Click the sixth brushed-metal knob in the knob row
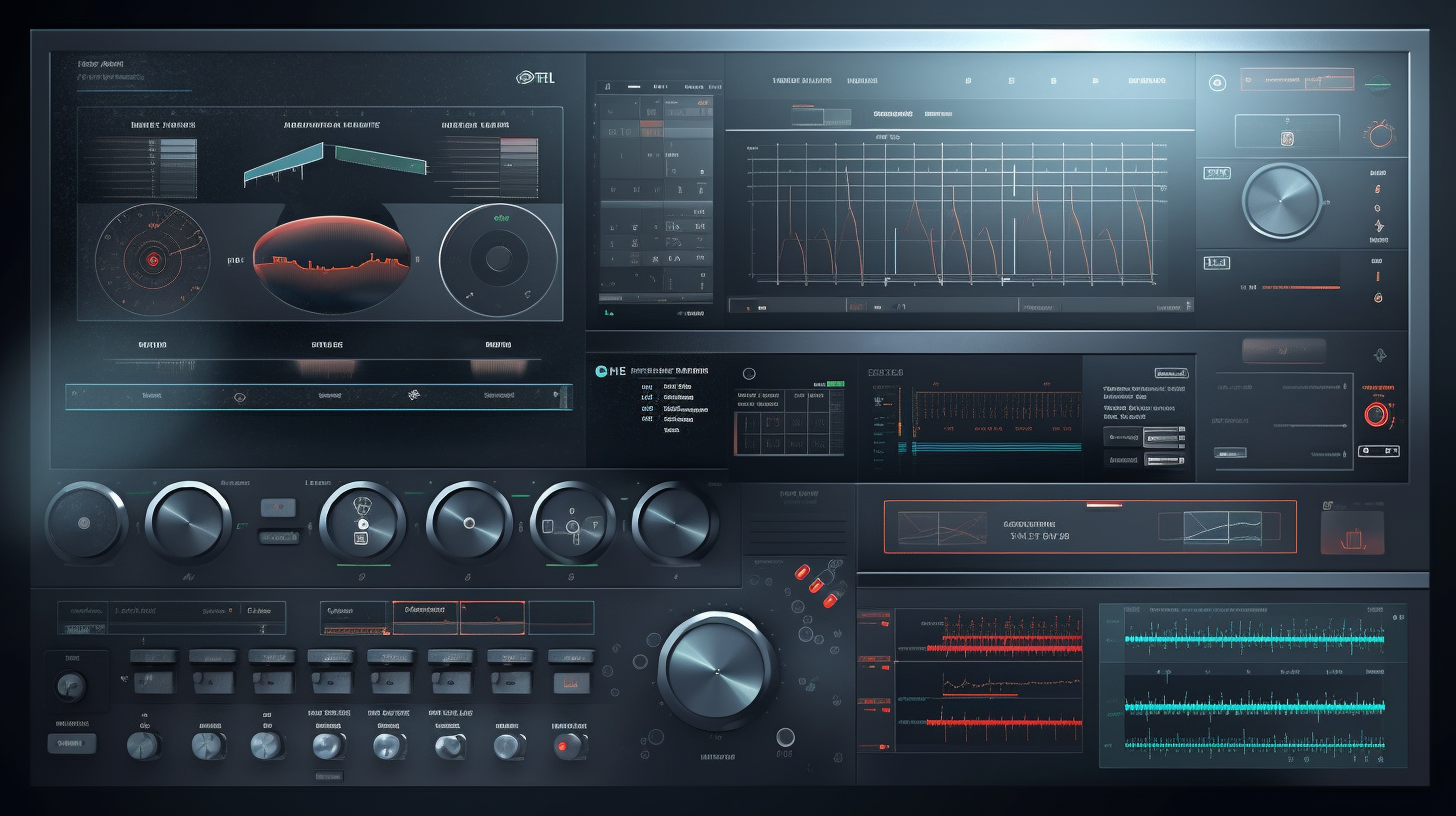The height and width of the screenshot is (816, 1456). (675, 521)
